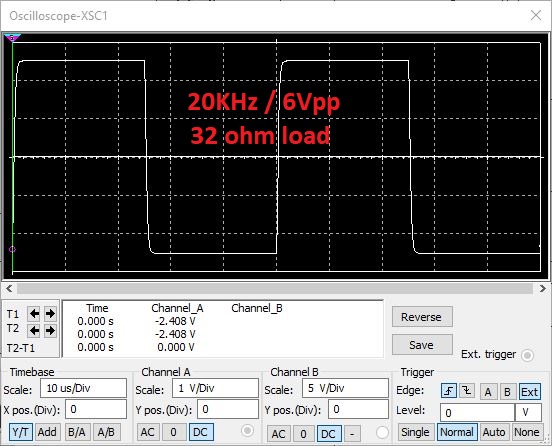The width and height of the screenshot is (552, 446).
Task: Open trigger Level unit V dropdown
Action: click(x=528, y=412)
